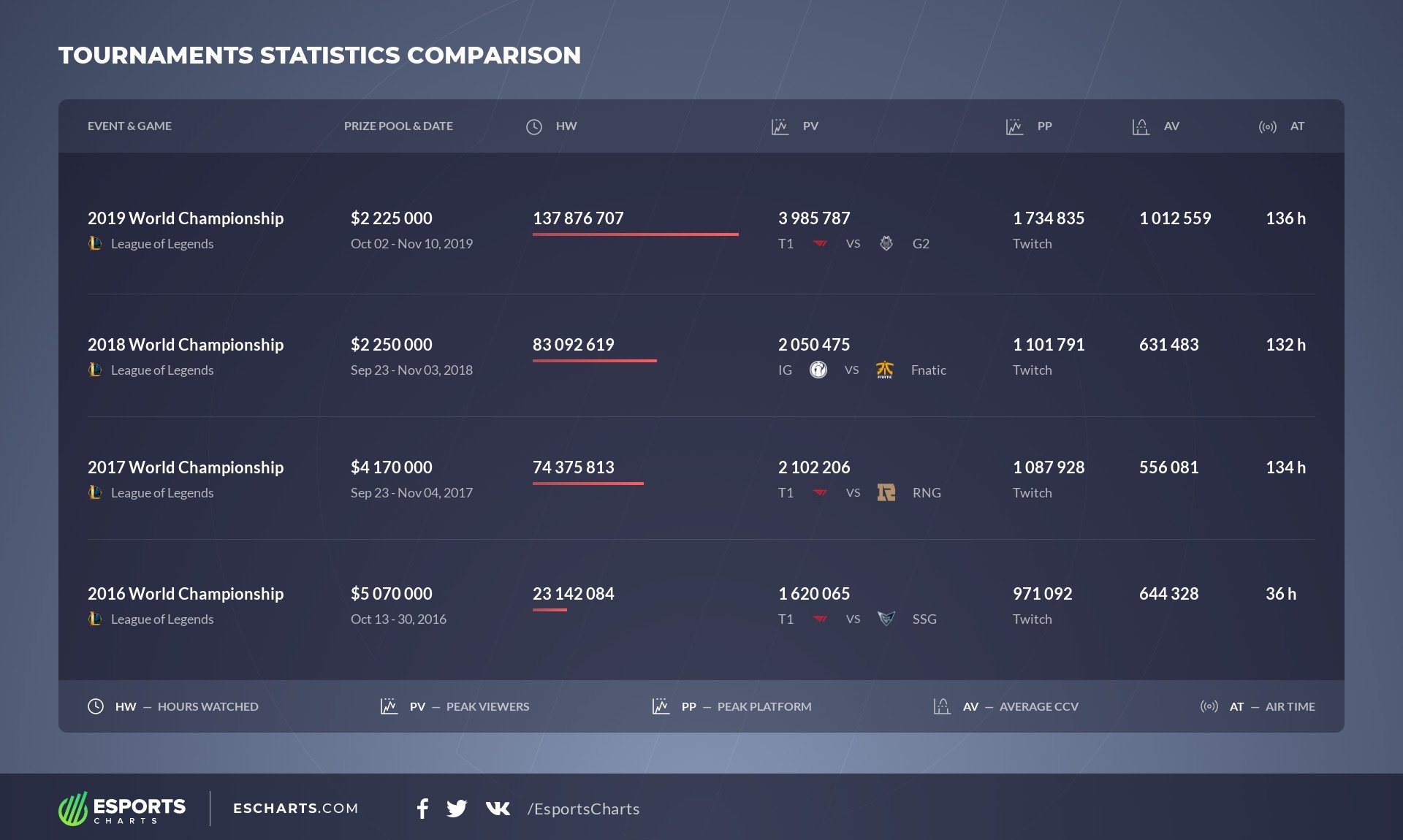This screenshot has width=1403, height=840.
Task: Open the /EsportsCharts social handle
Action: (583, 809)
